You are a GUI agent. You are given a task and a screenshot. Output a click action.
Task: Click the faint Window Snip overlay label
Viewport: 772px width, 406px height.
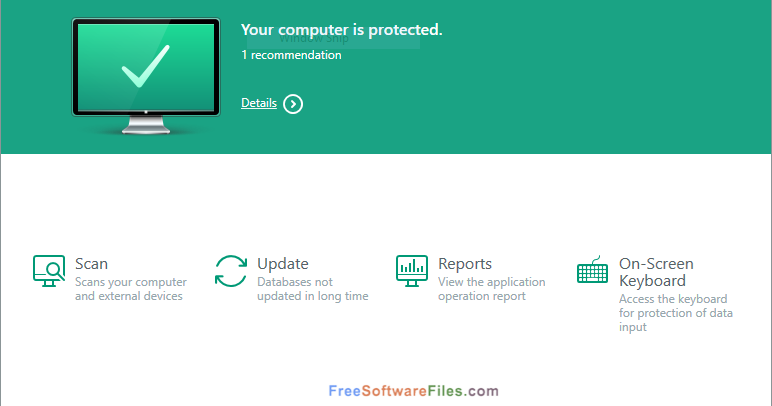pos(314,38)
